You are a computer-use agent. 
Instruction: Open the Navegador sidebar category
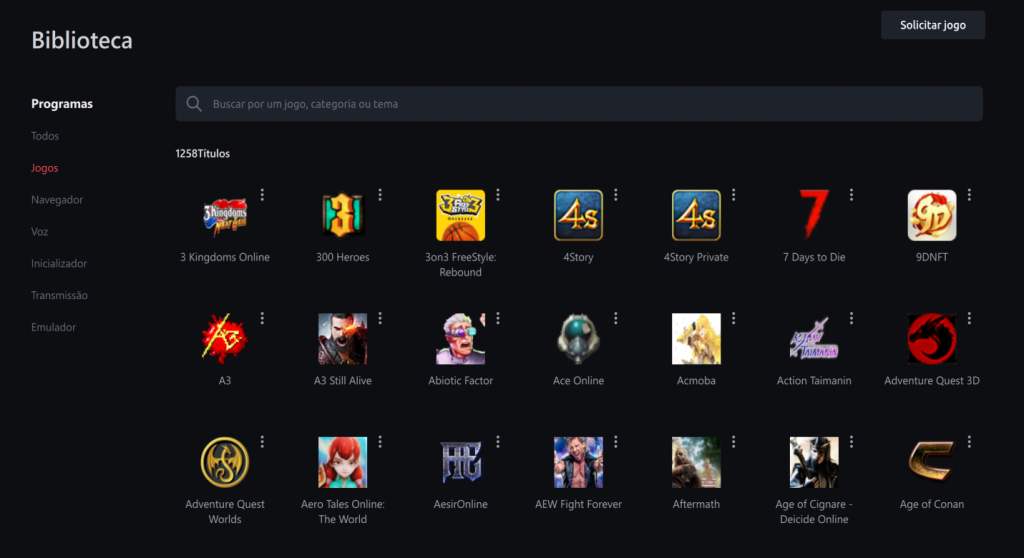pyautogui.click(x=57, y=200)
